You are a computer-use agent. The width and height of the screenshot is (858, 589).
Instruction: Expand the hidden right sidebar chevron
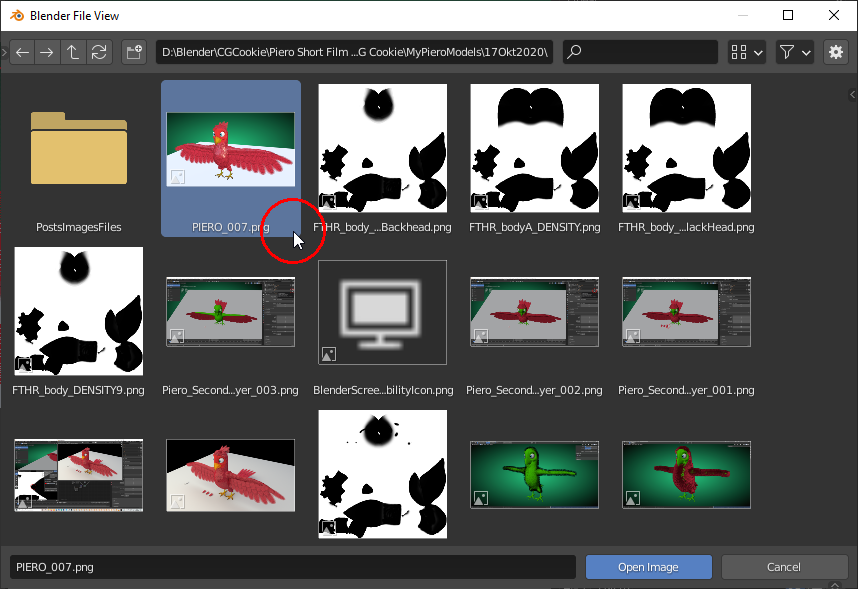click(851, 93)
